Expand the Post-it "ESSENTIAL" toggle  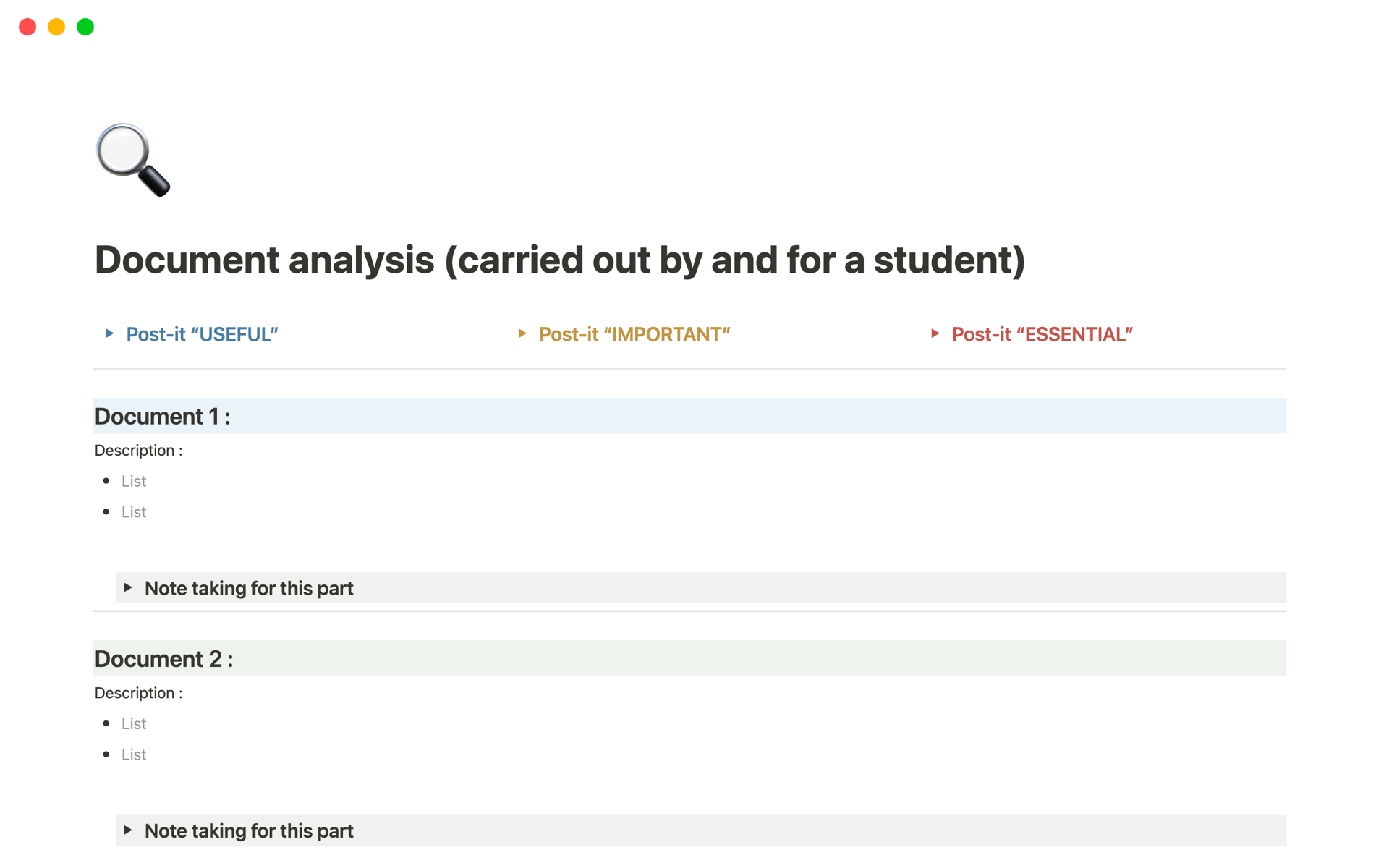1042,333
